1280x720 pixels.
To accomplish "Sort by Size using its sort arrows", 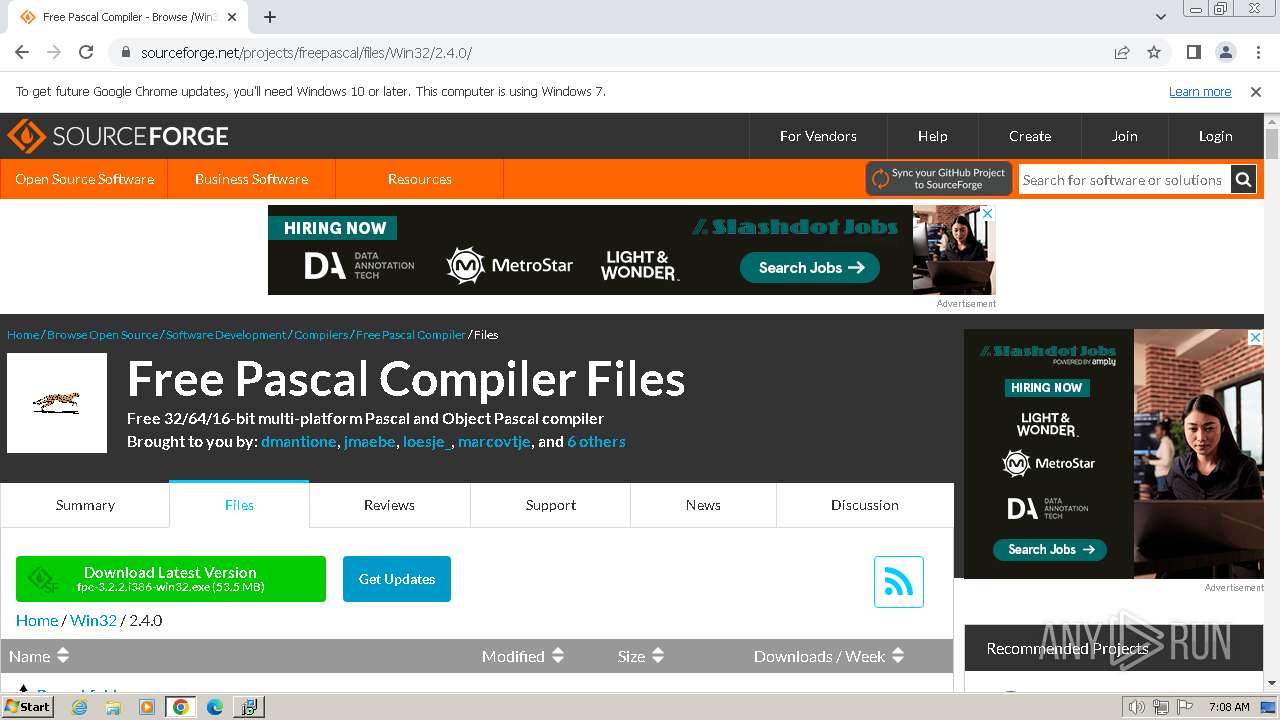I will (x=658, y=656).
